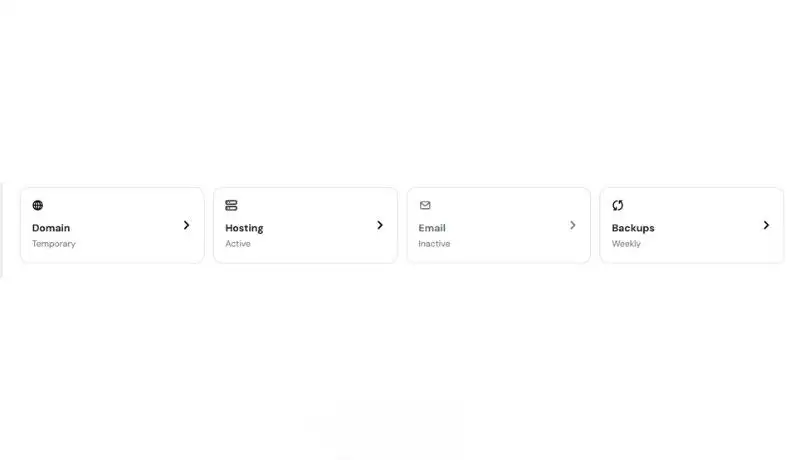The image size is (800, 460).
Task: Open the Domain settings card
Action: click(112, 225)
